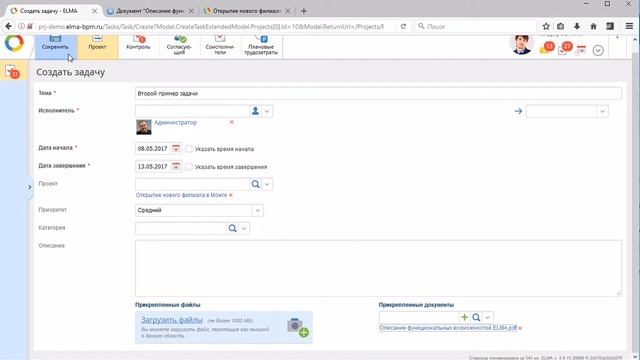This screenshot has height=360, width=640.
Task: Click the browser back arrow button
Action: pyautogui.click(x=9, y=26)
